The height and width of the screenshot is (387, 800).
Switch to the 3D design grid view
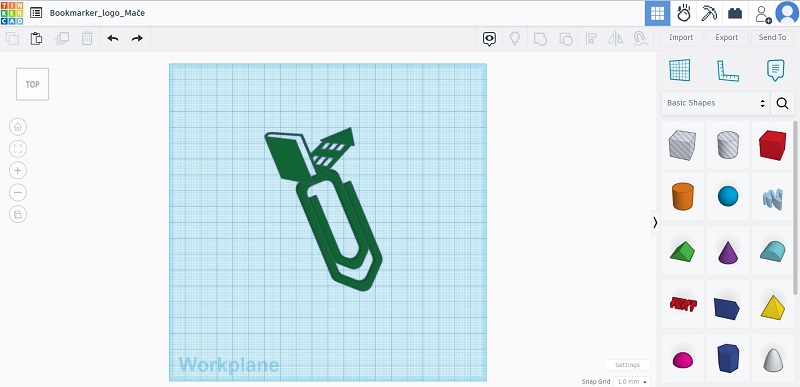(658, 13)
